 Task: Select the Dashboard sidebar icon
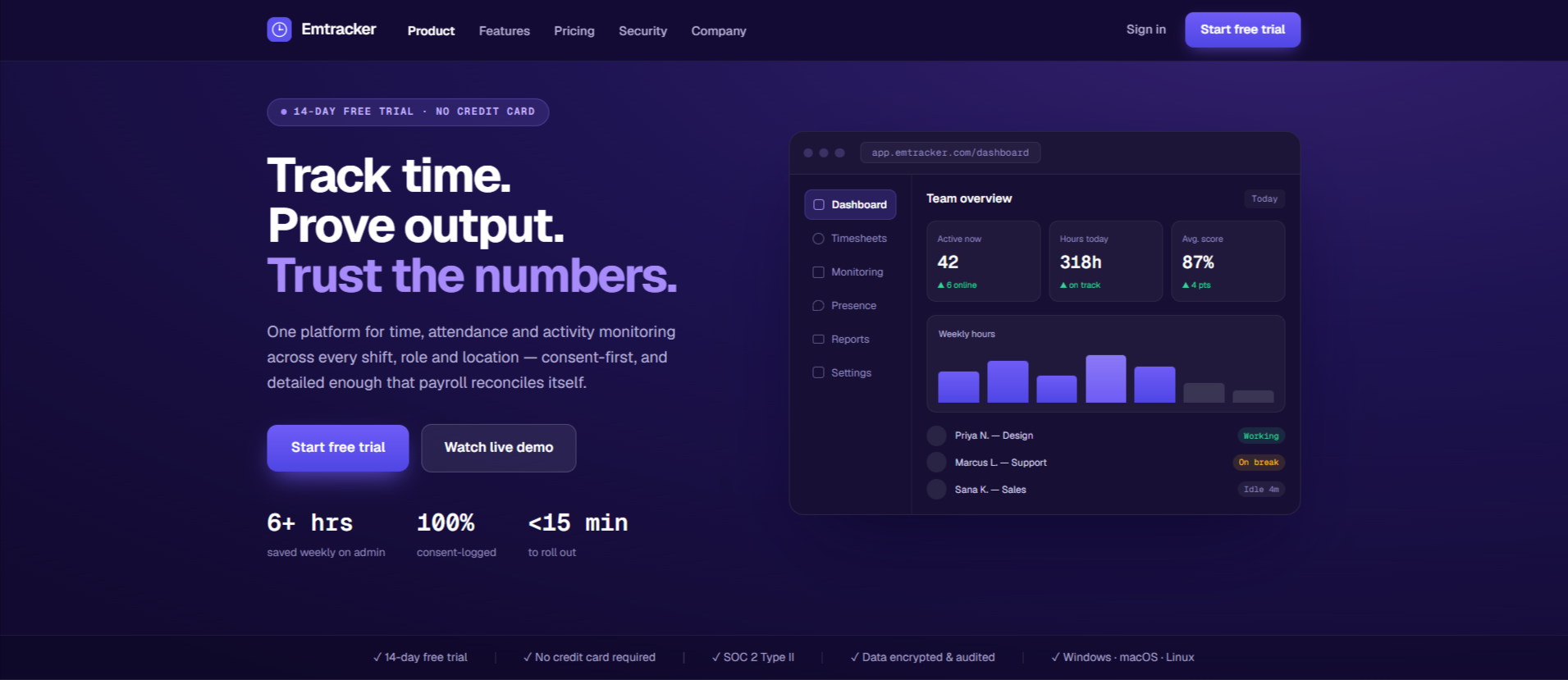point(818,204)
